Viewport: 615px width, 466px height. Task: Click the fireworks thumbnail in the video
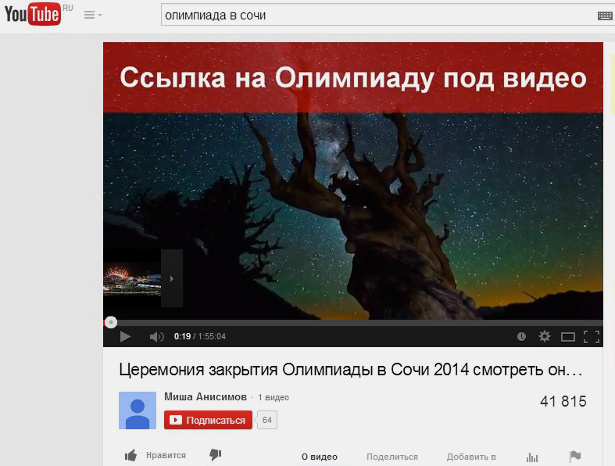(131, 278)
